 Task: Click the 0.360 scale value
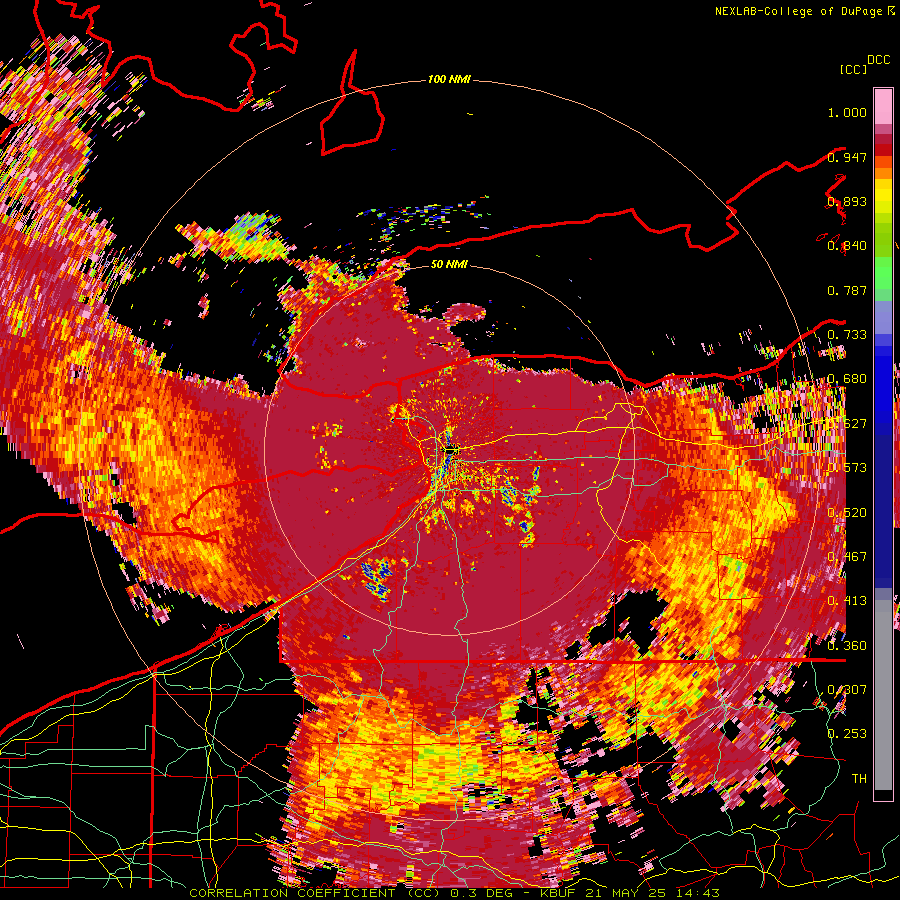[847, 645]
